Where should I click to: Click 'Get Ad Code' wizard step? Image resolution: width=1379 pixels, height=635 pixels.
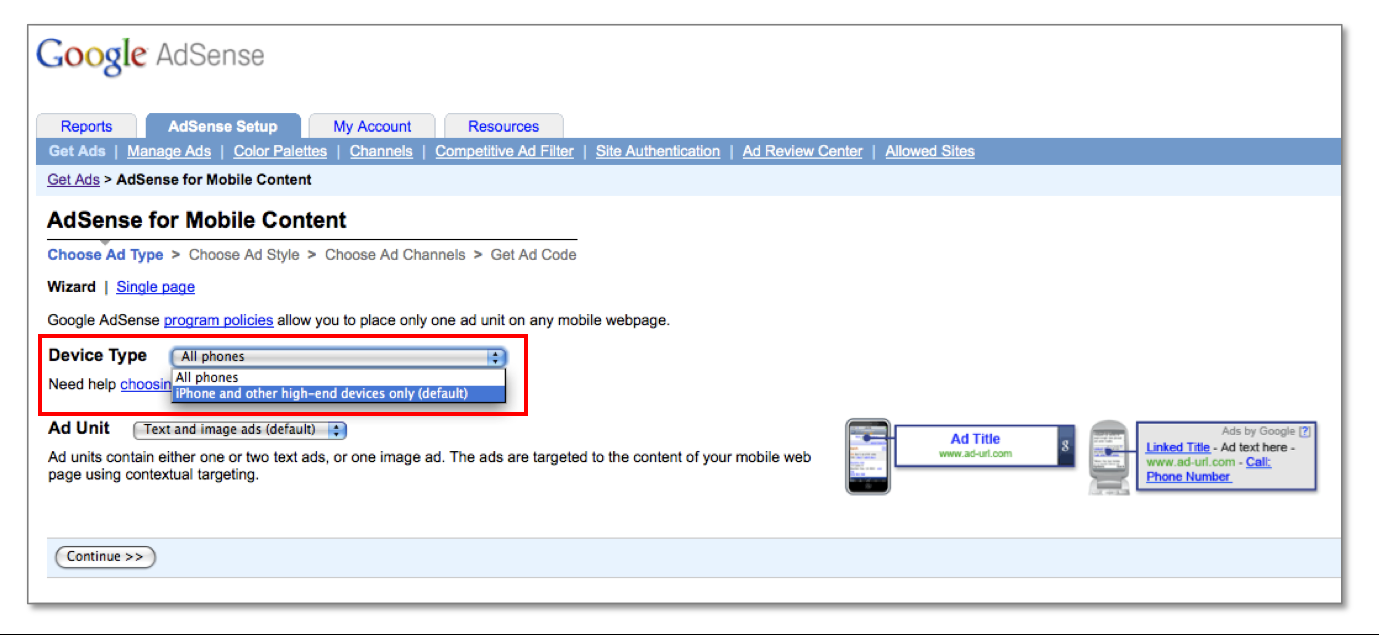[x=533, y=255]
